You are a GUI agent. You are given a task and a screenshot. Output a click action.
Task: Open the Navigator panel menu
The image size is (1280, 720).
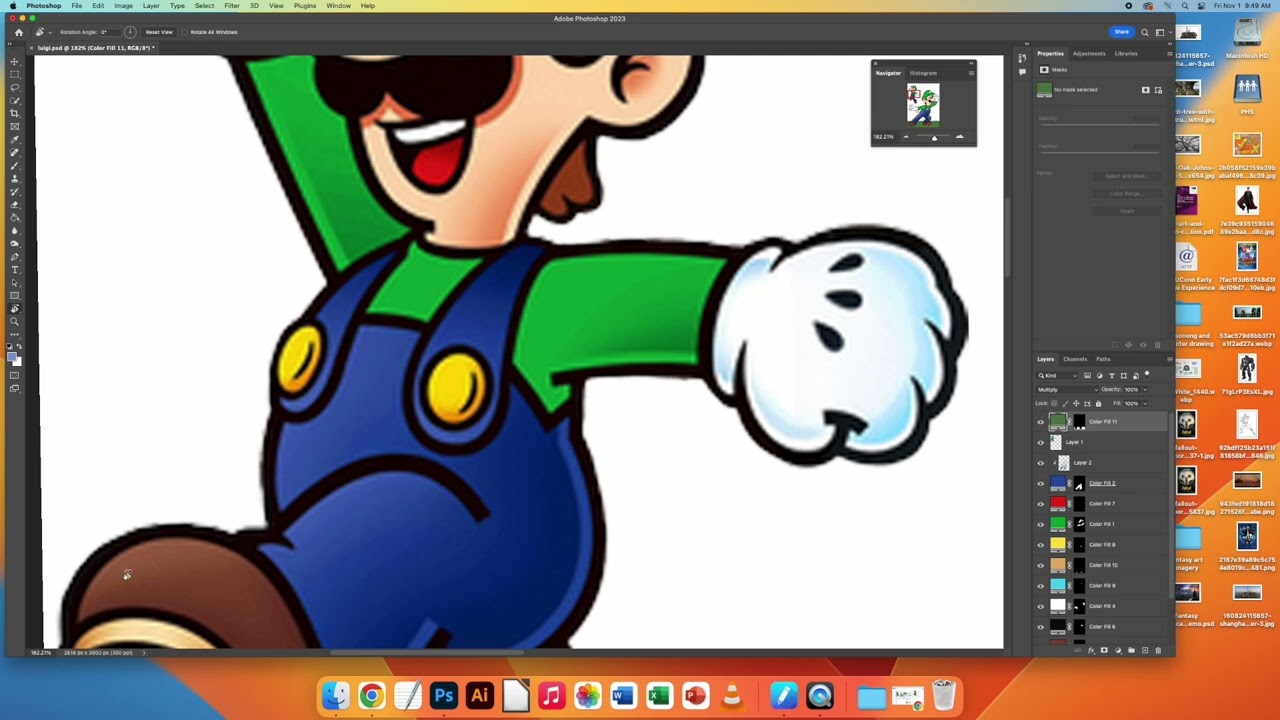[x=971, y=73]
